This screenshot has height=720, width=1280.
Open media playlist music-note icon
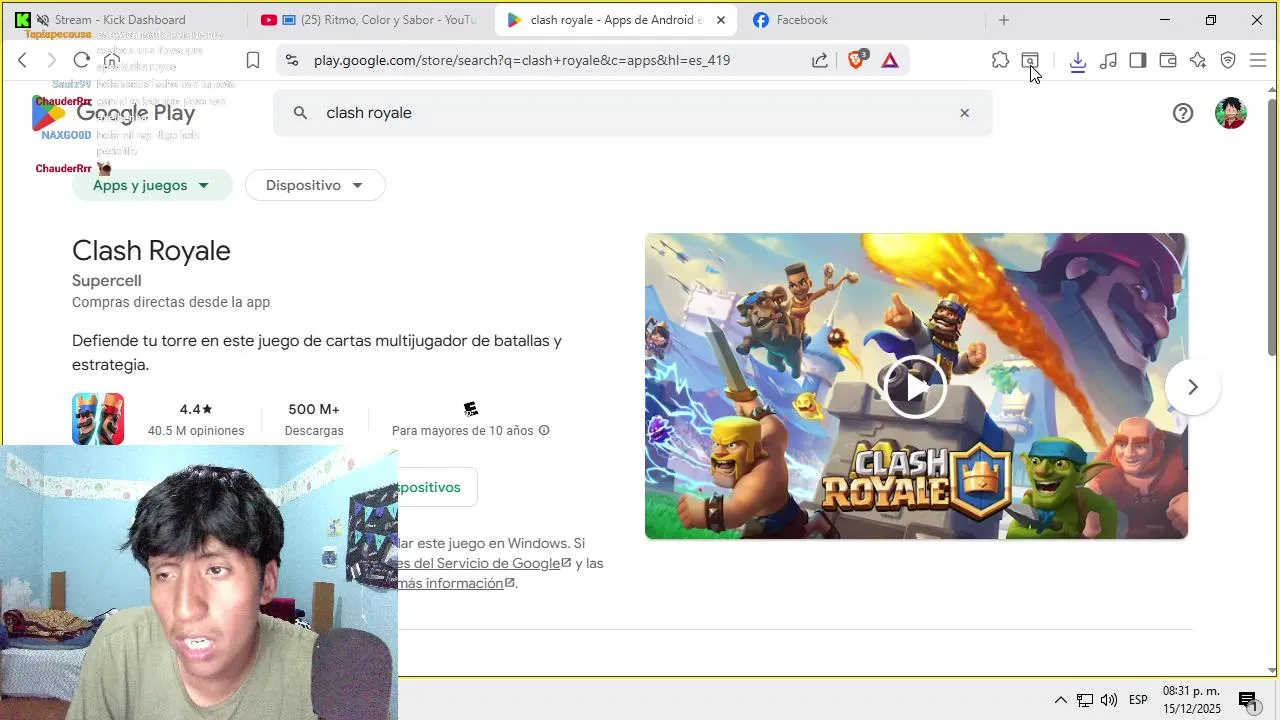(x=1108, y=60)
